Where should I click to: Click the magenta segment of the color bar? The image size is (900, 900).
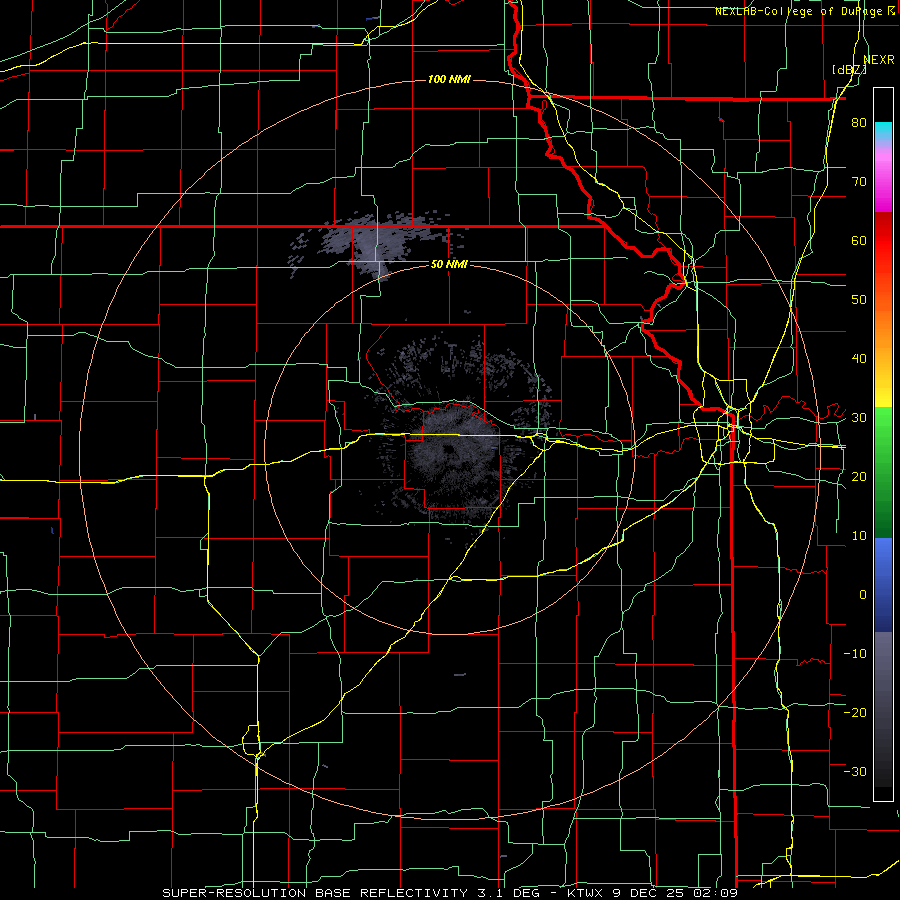pos(883,183)
